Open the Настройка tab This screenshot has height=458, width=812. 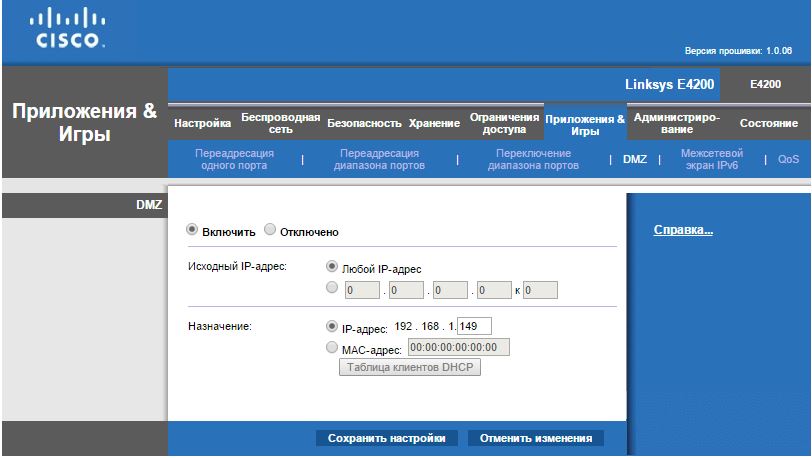[202, 124]
